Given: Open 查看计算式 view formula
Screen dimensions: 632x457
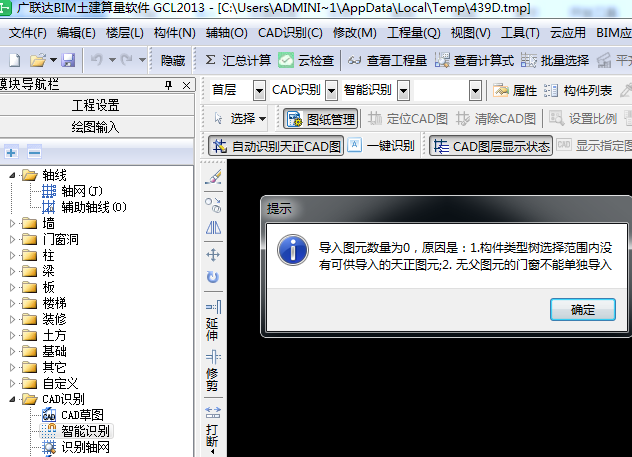Looking at the screenshot, I should click(x=474, y=60).
